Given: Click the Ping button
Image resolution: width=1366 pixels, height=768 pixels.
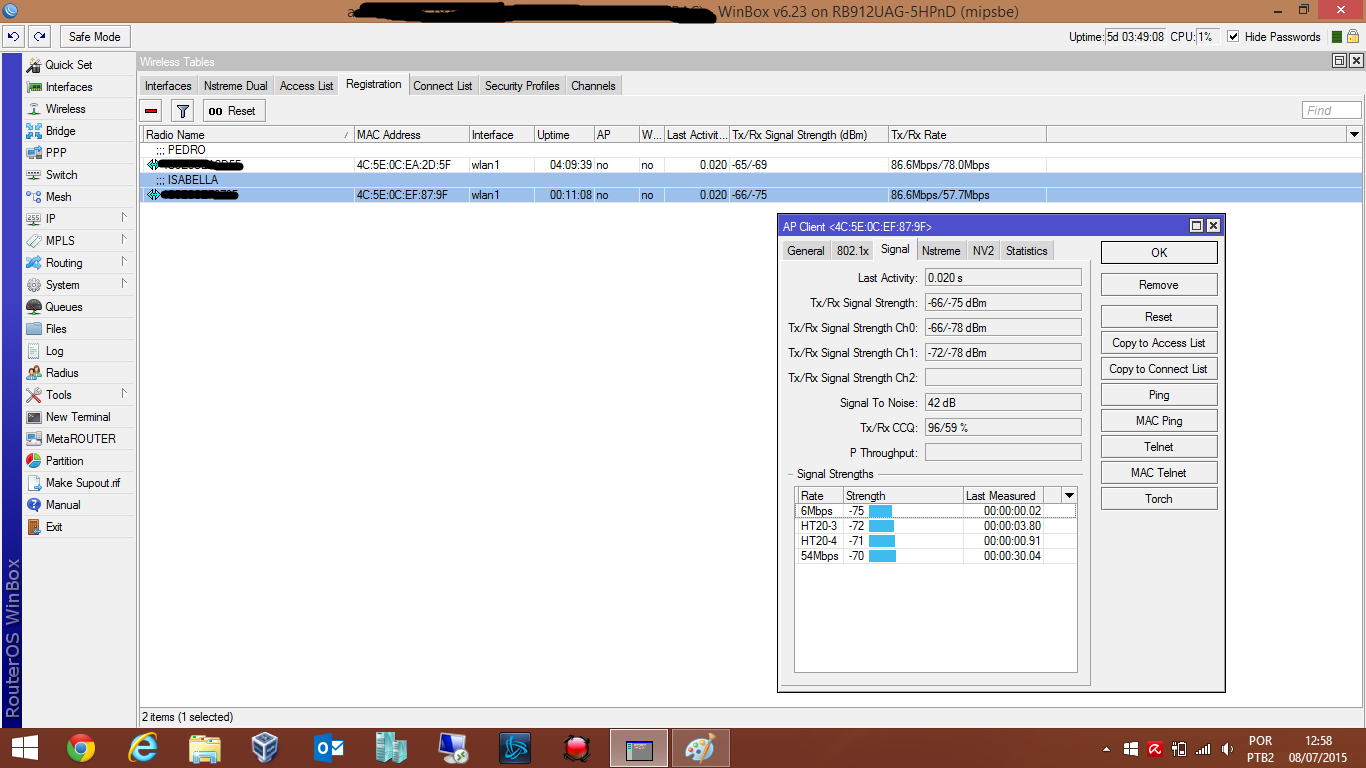Looking at the screenshot, I should [1159, 395].
